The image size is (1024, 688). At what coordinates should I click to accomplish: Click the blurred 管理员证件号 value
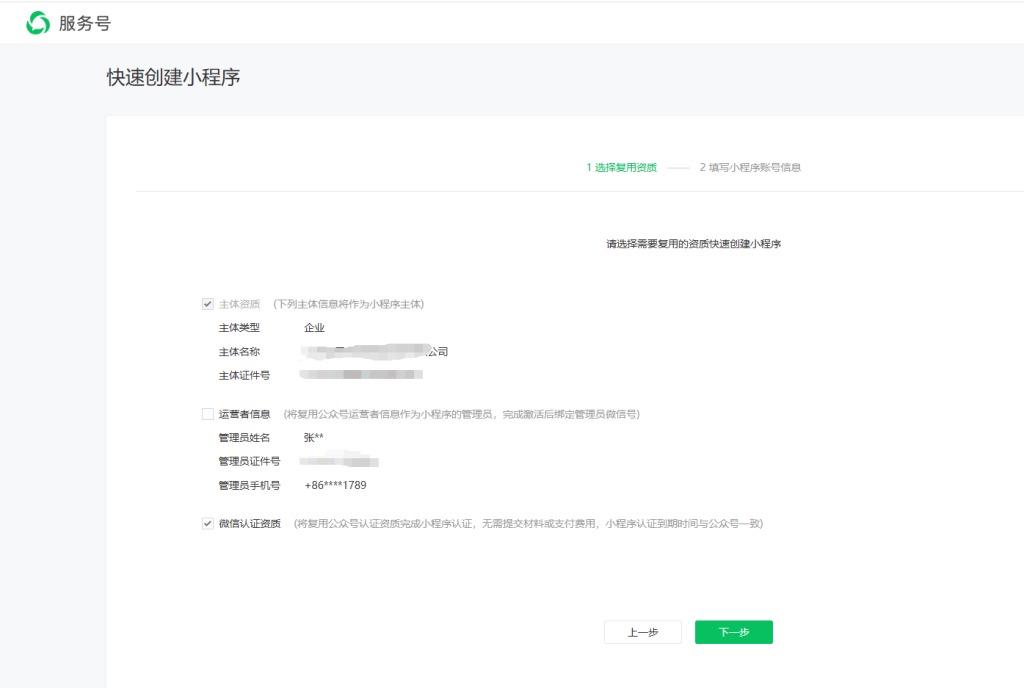click(x=340, y=461)
